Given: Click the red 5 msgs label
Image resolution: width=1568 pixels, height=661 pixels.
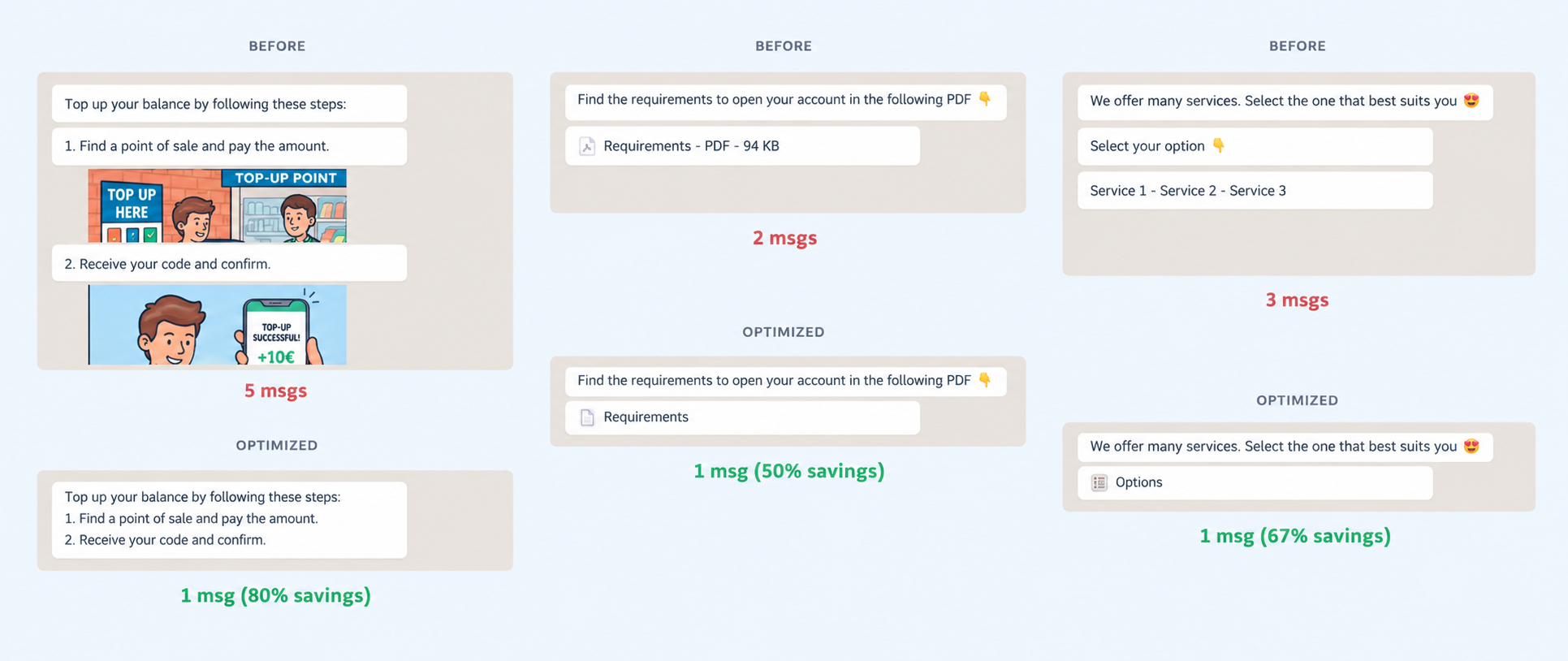Looking at the screenshot, I should [x=275, y=391].
